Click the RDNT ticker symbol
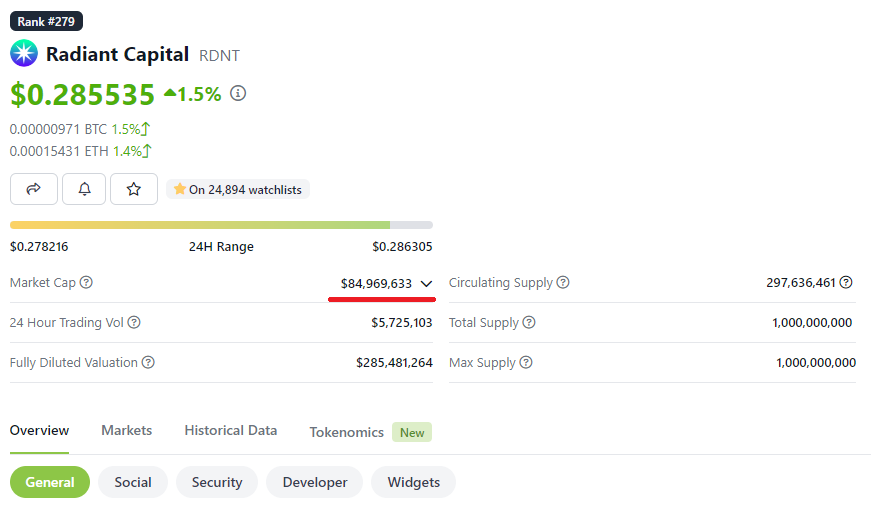 [x=219, y=56]
